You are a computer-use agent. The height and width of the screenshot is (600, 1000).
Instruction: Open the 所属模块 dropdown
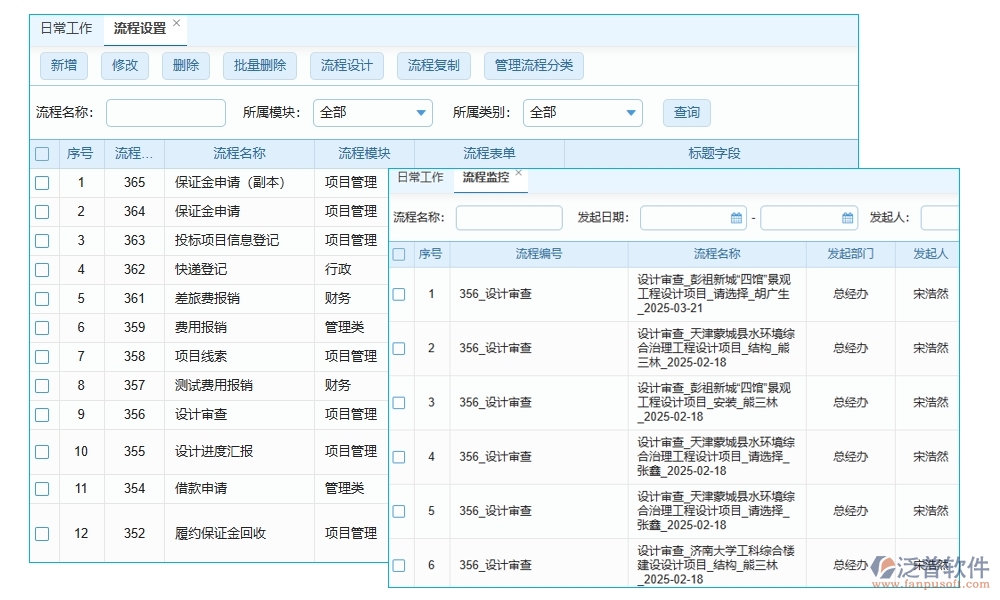(x=371, y=113)
